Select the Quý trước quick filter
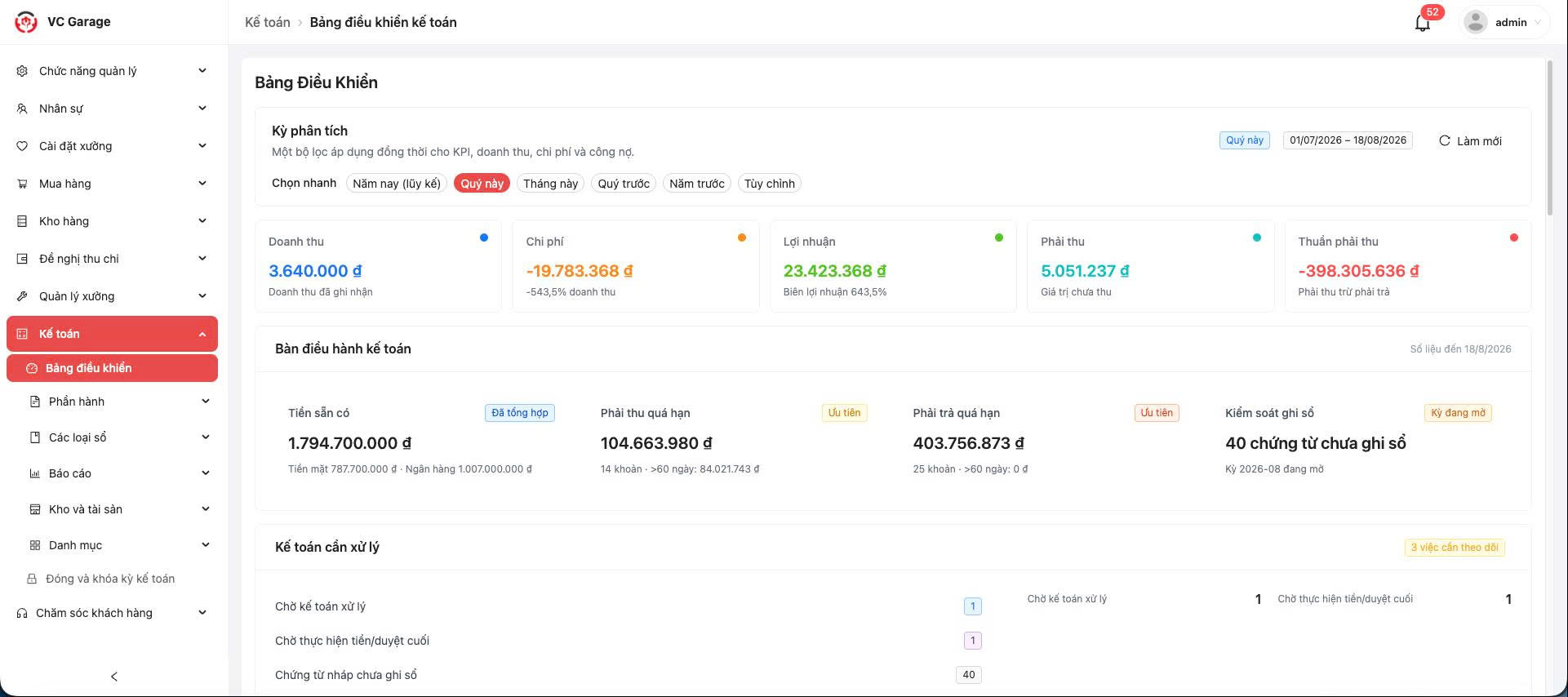Image resolution: width=1568 pixels, height=697 pixels. pyautogui.click(x=624, y=184)
